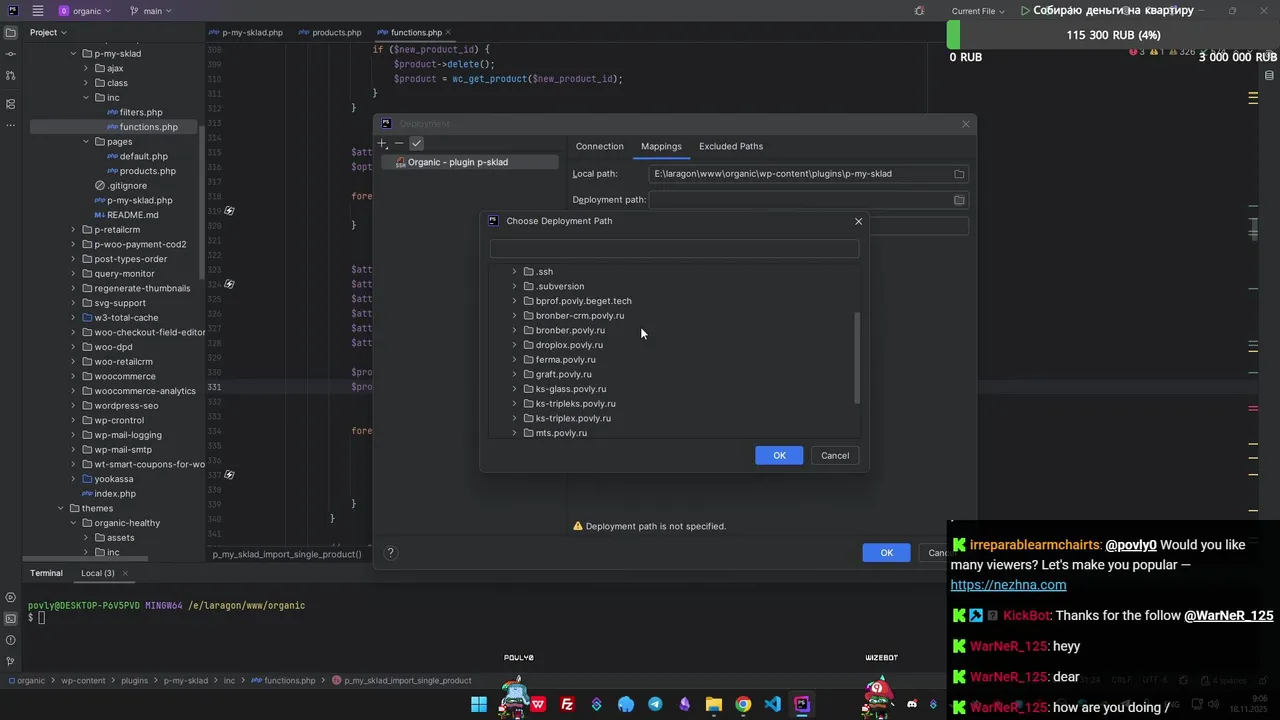Viewport: 1280px width, 720px height.
Task: Cancel the Choose Deployment Path dialog
Action: tap(835, 455)
